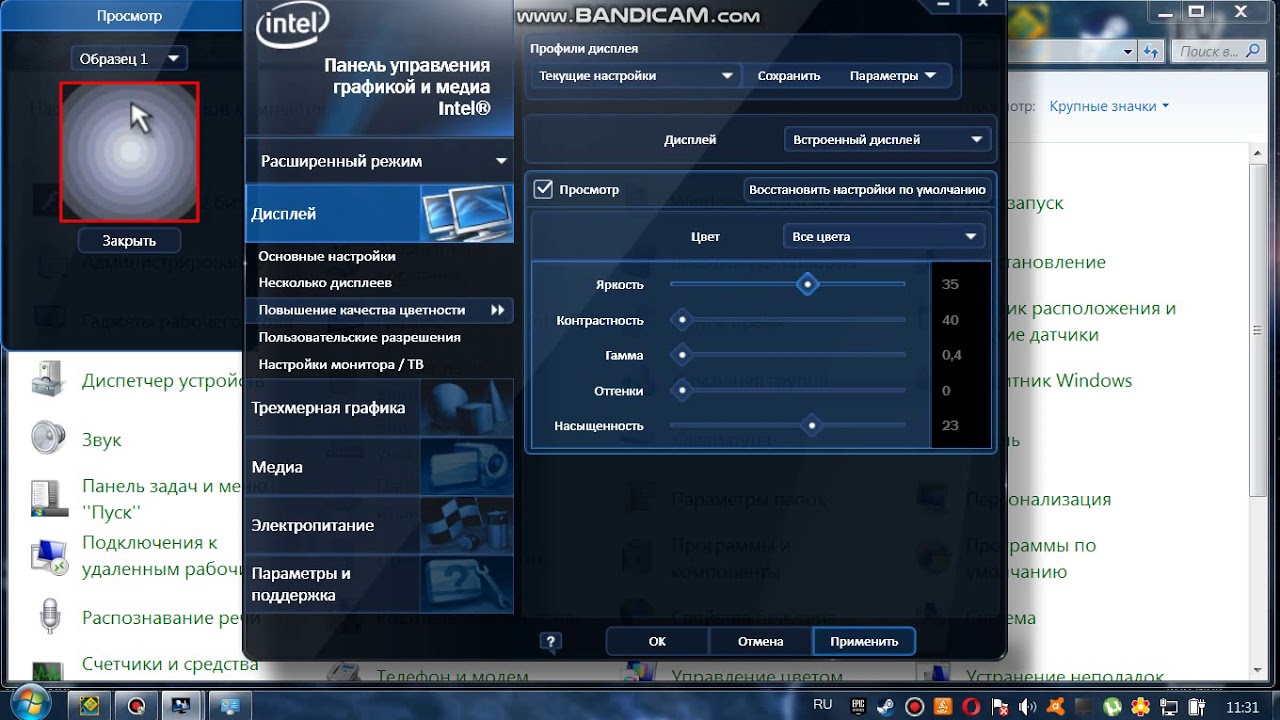Click Восстановить настройки по умолчанию button
The height and width of the screenshot is (720, 1280).
pos(867,189)
